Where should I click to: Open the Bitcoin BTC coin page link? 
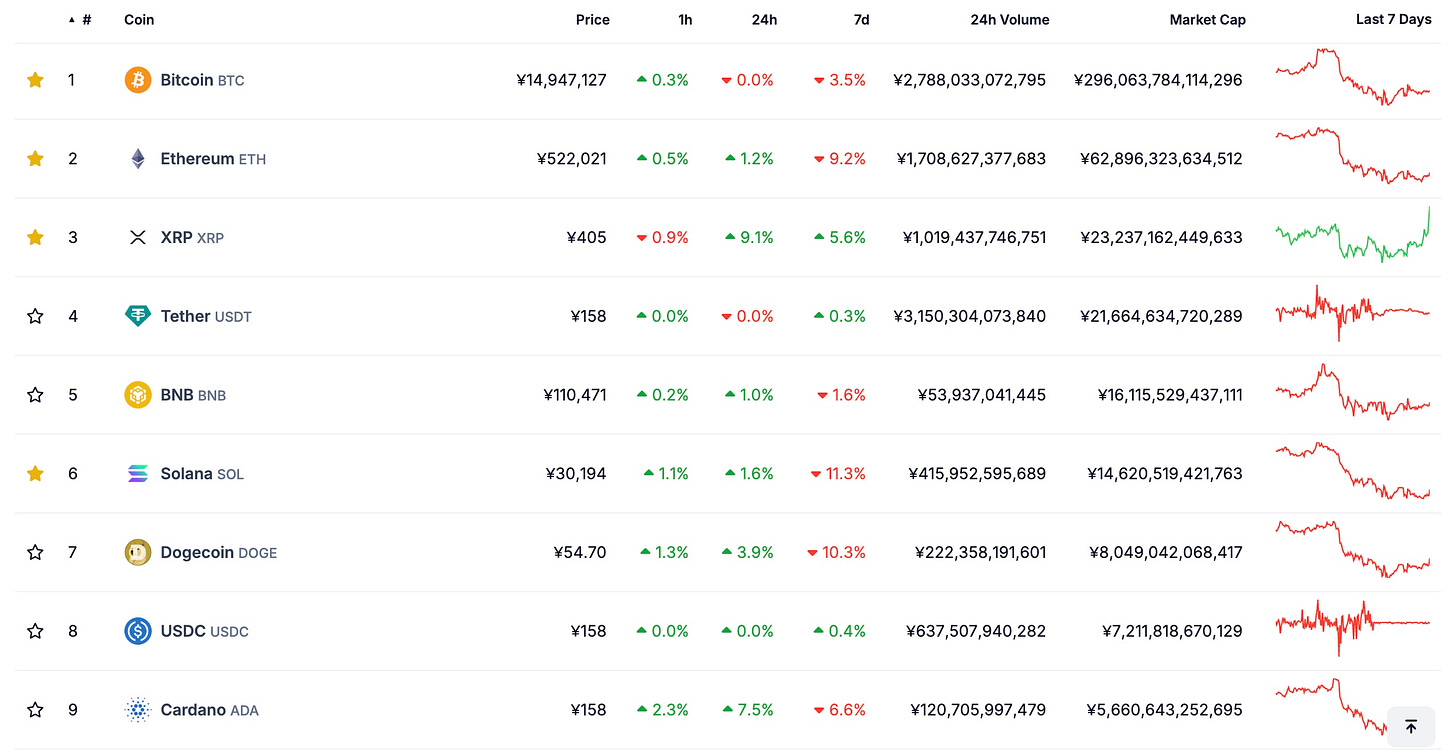click(202, 80)
